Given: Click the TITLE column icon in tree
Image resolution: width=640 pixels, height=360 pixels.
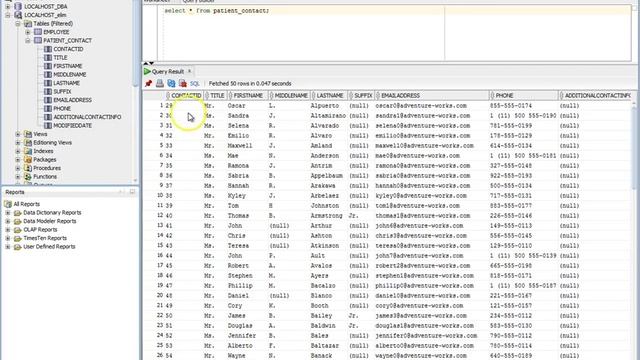Looking at the screenshot, I should tap(48, 58).
